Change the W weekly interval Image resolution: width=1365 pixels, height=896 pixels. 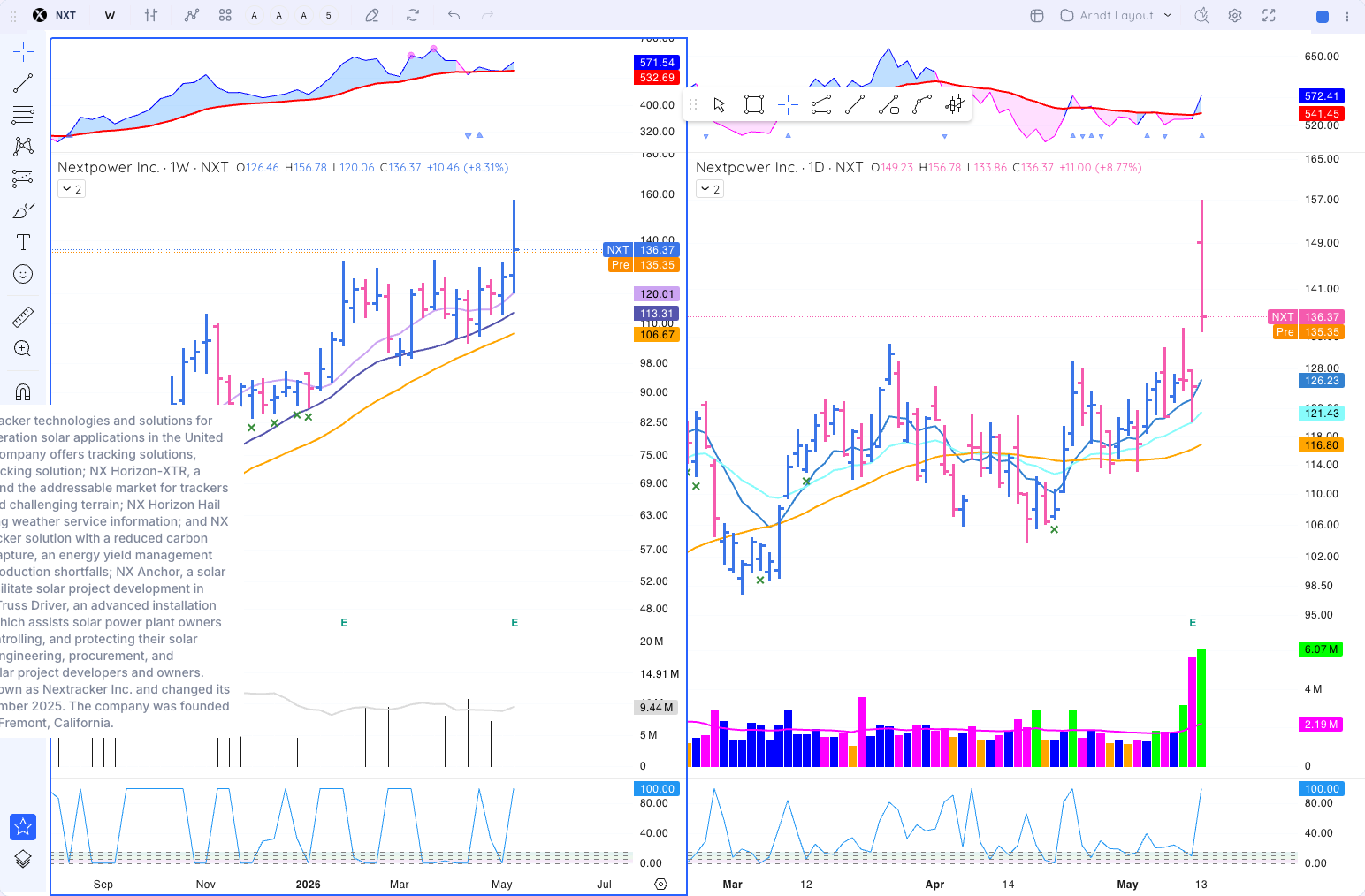point(110,15)
